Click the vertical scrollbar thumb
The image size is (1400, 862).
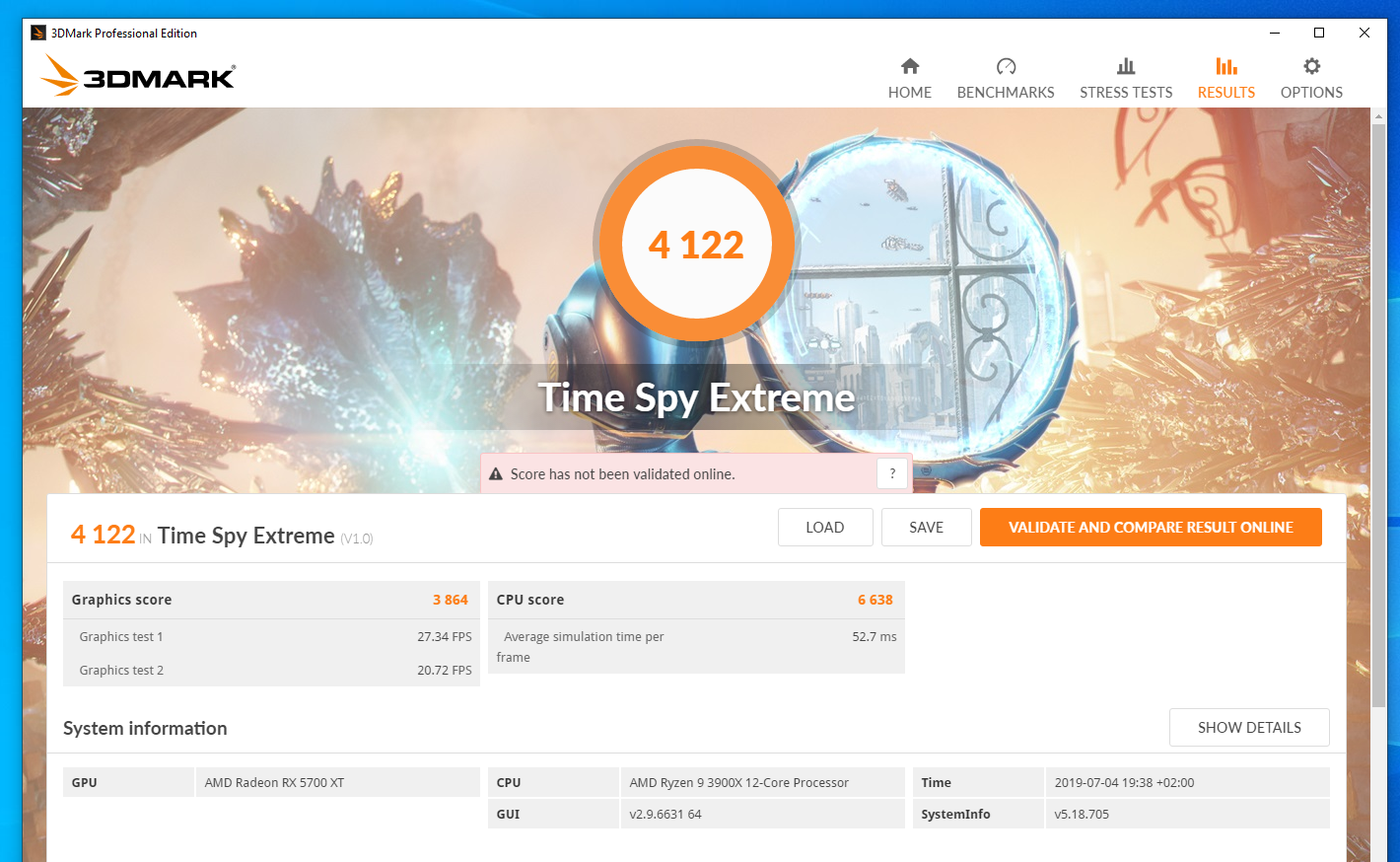click(1378, 414)
